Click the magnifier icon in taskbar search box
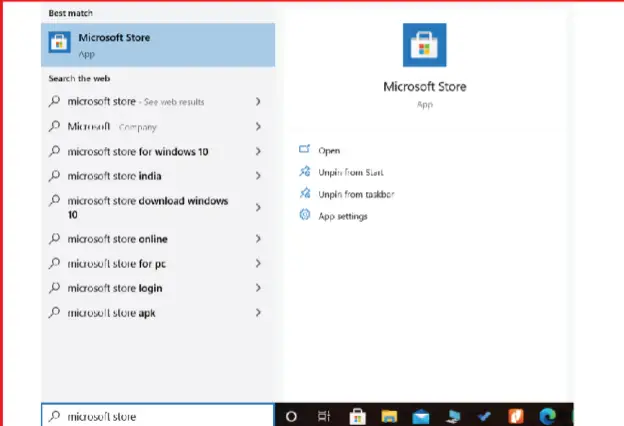 (55, 416)
